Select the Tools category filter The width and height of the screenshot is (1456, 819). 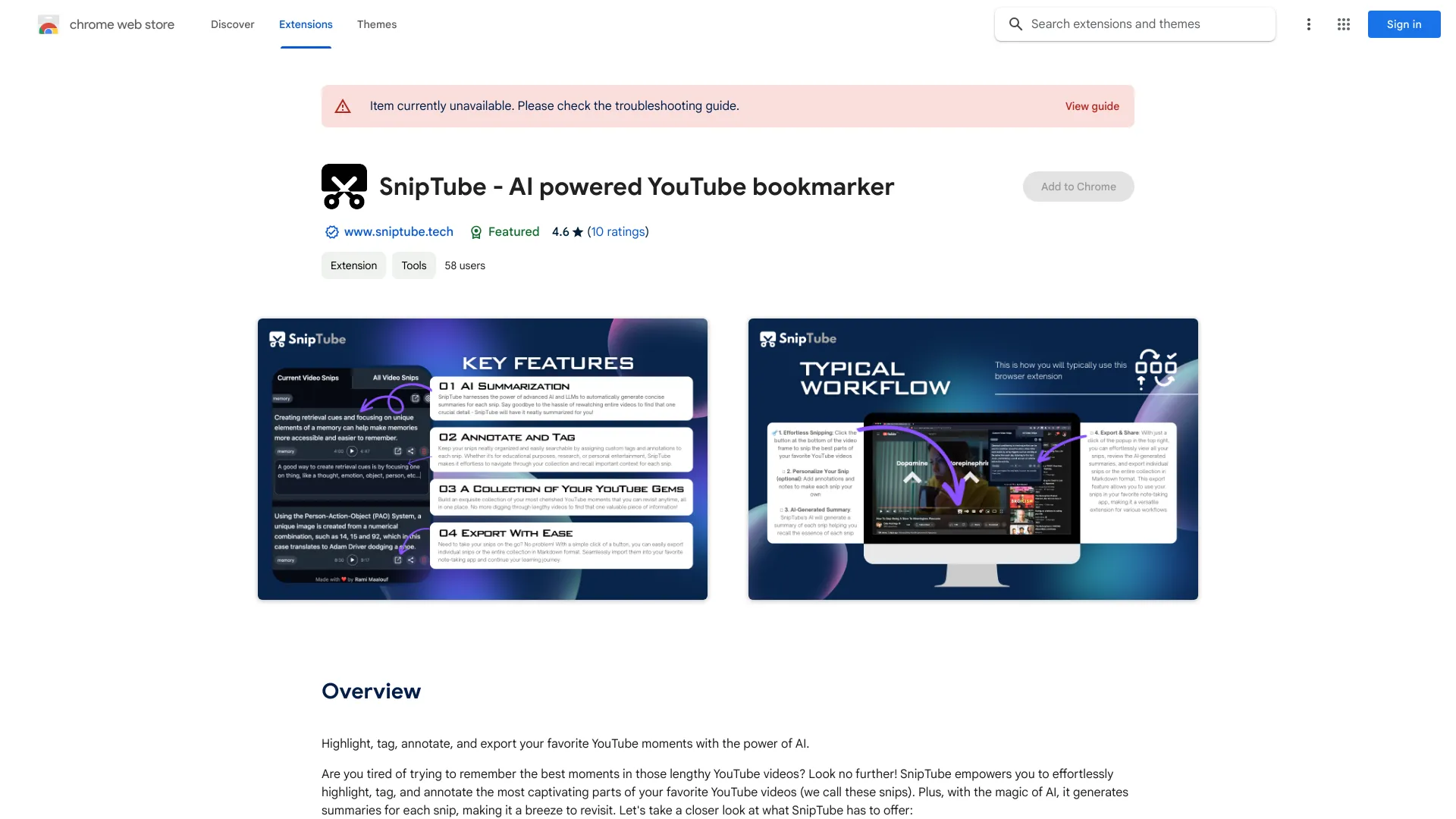point(413,265)
